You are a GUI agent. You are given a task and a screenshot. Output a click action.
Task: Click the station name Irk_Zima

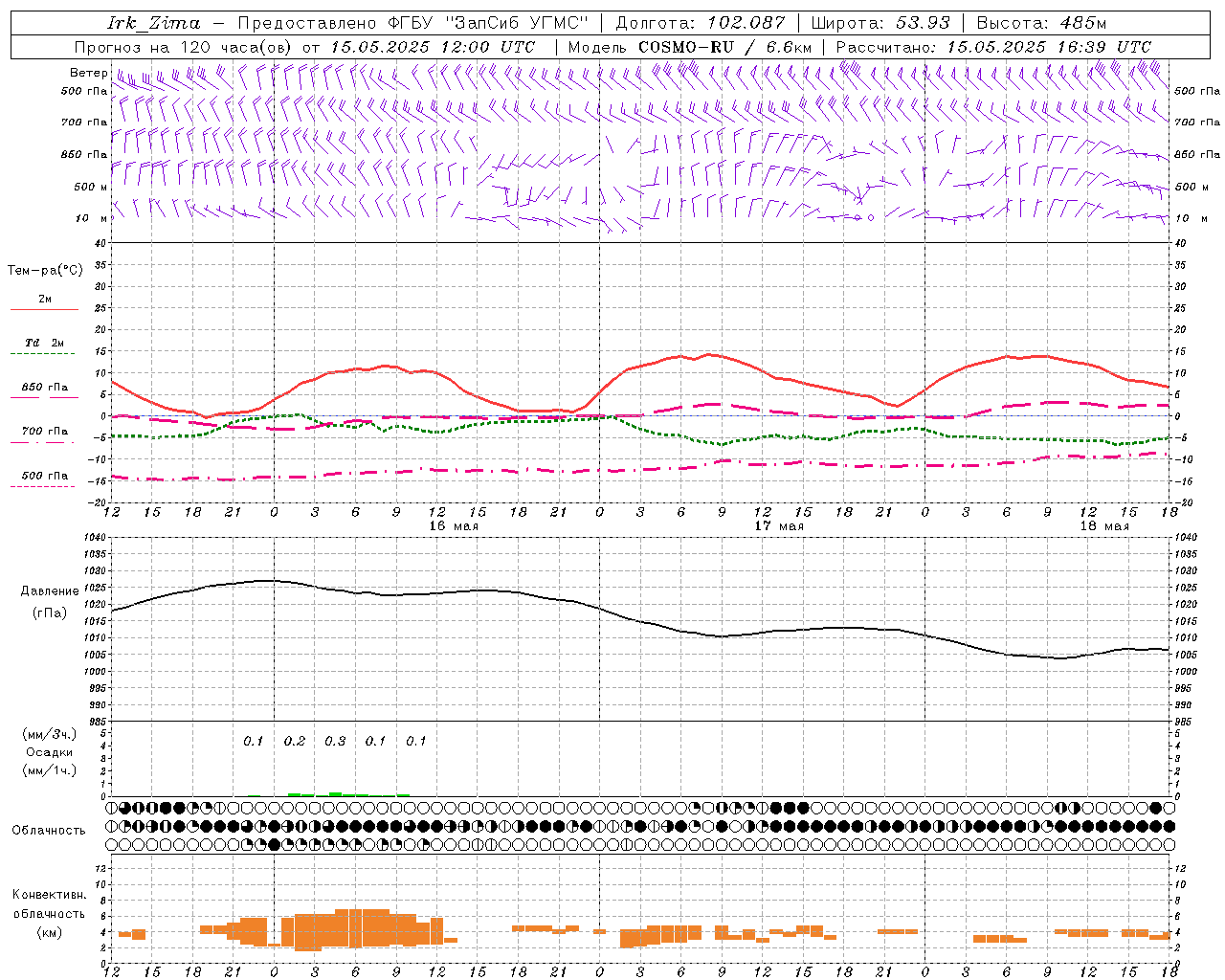click(153, 23)
